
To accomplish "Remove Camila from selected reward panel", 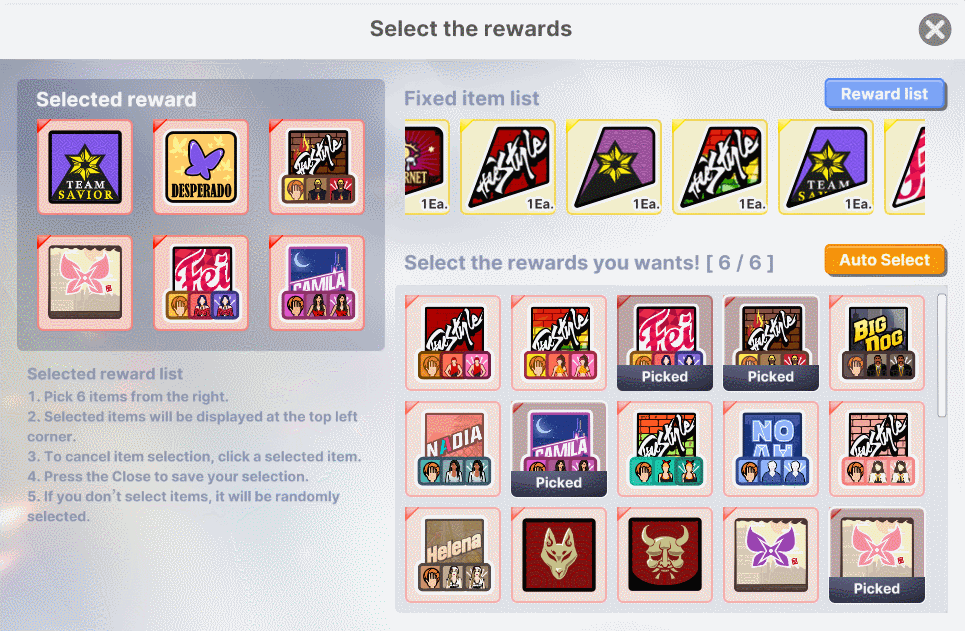I will tap(317, 283).
